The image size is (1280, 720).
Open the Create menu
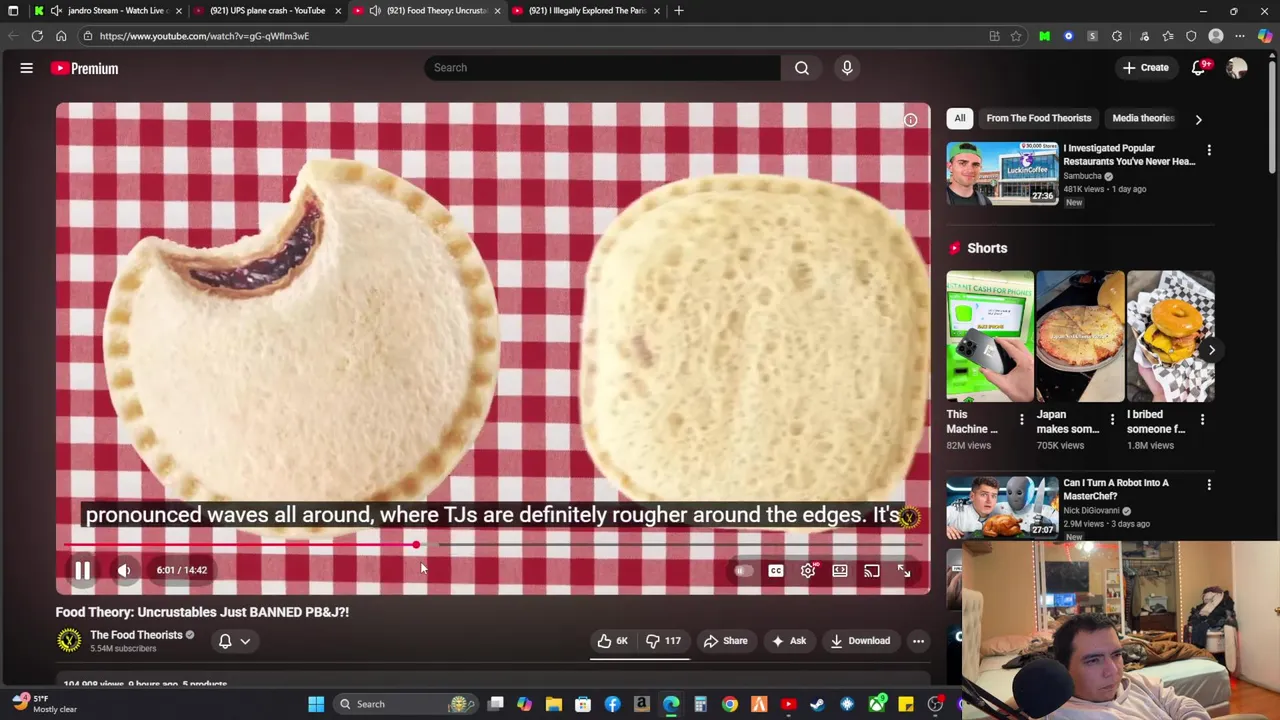coord(1145,67)
